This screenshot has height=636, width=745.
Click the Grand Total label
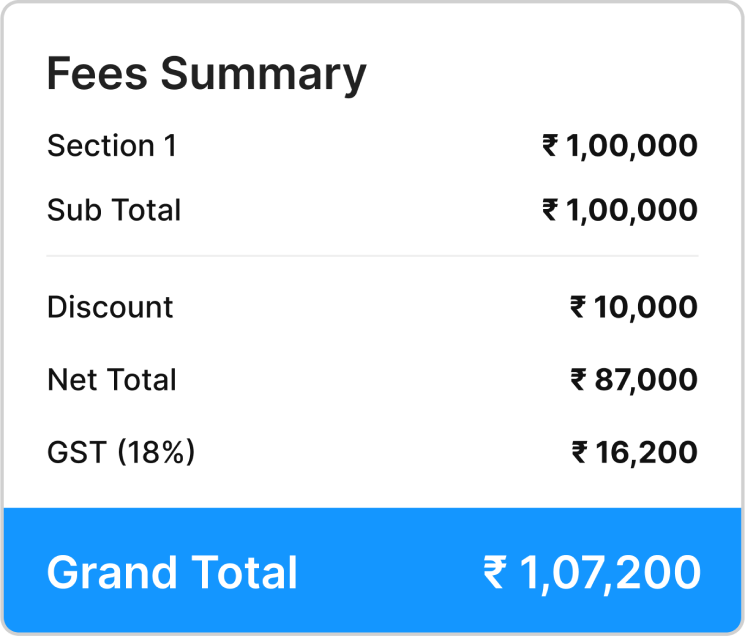click(172, 573)
